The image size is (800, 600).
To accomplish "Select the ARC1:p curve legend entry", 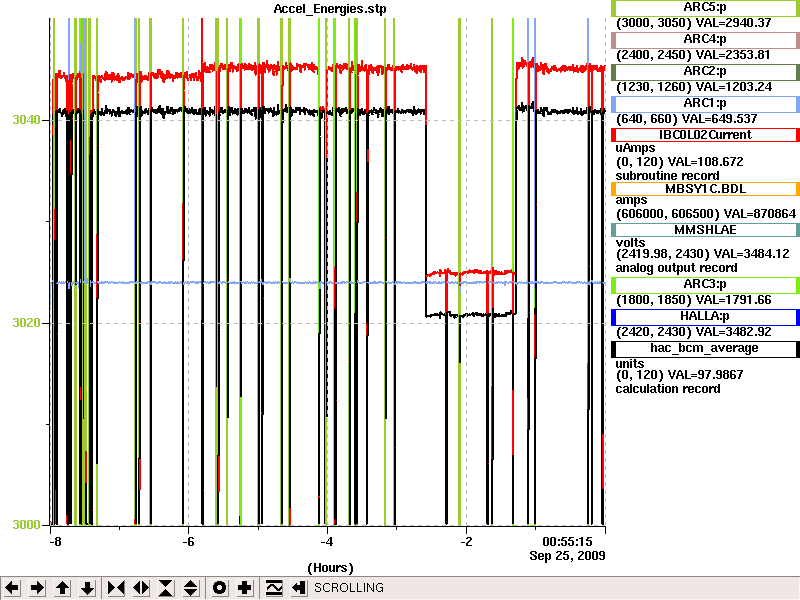I will [705, 104].
